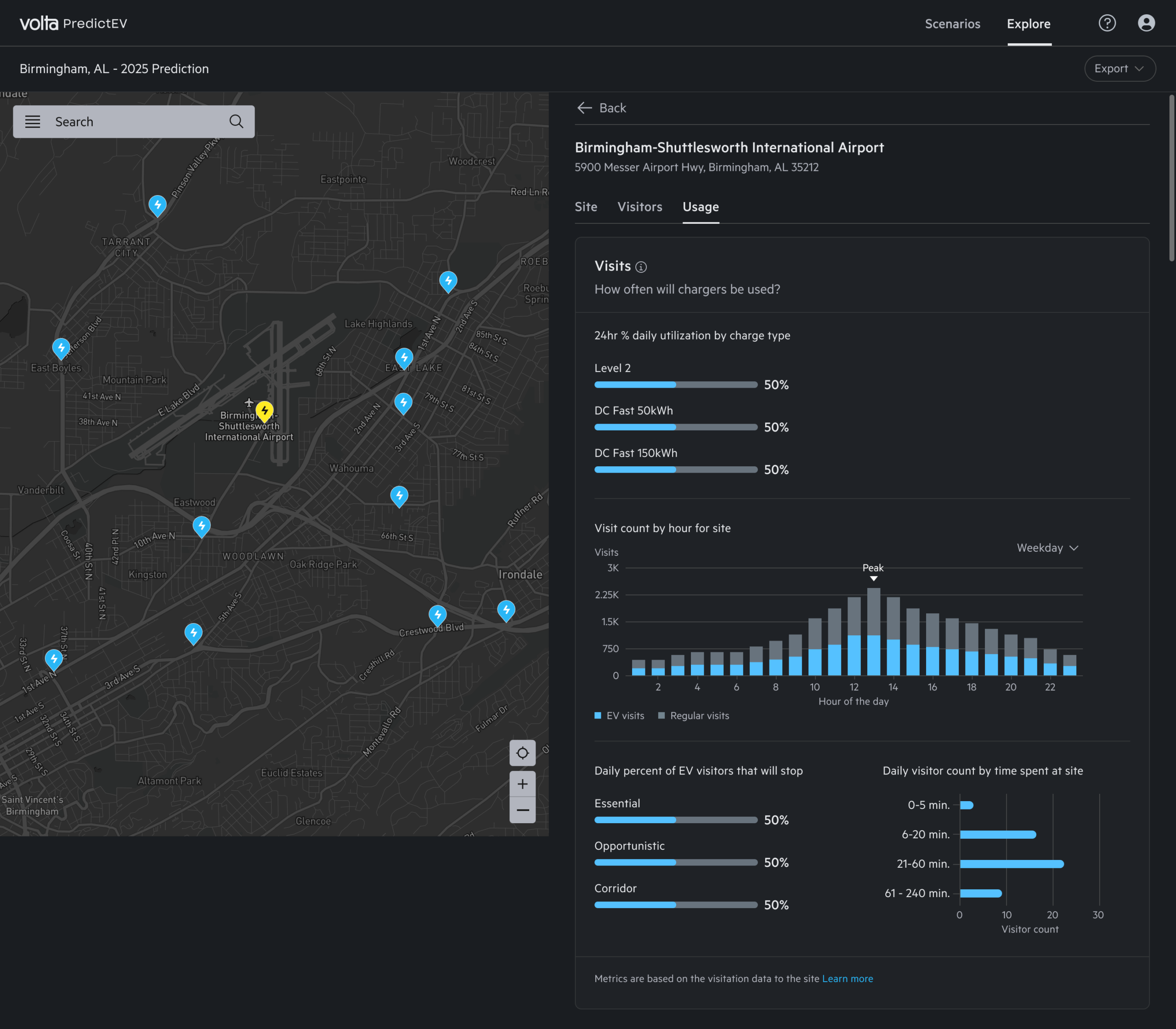Click the Back text button
The image size is (1176, 1029).
point(613,108)
